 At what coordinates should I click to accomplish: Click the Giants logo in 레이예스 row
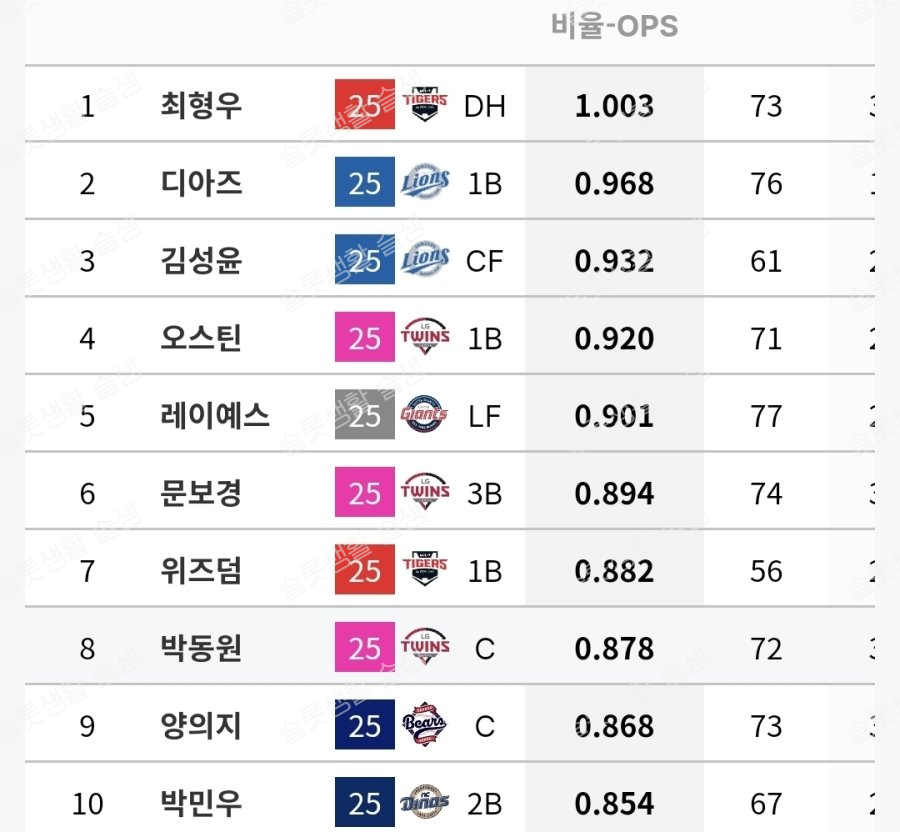click(x=424, y=414)
